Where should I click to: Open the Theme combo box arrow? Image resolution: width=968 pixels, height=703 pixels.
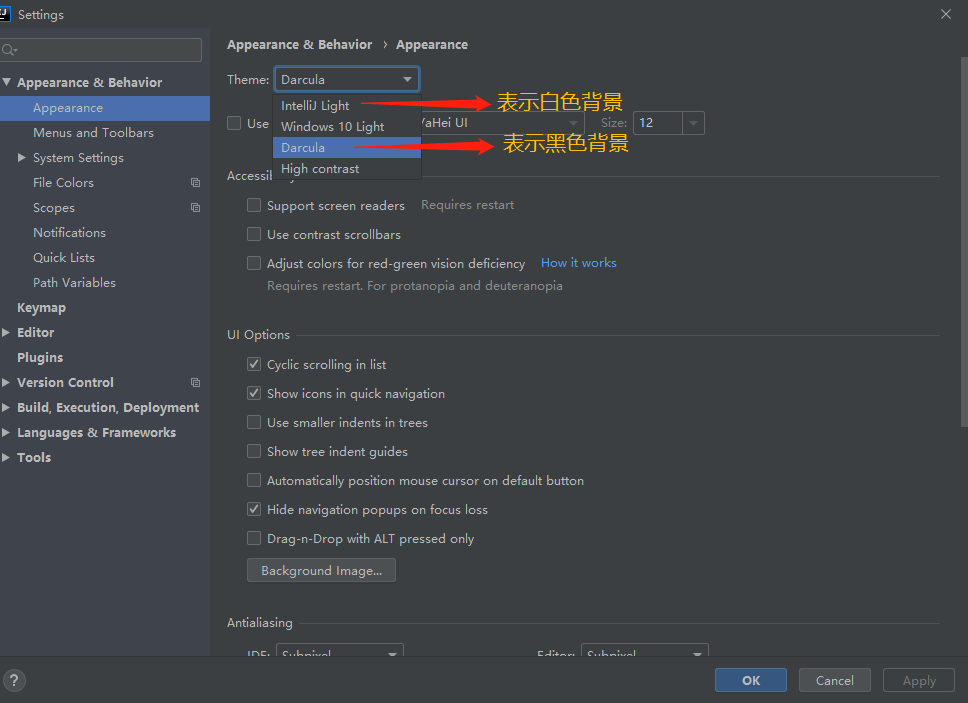tap(407, 80)
